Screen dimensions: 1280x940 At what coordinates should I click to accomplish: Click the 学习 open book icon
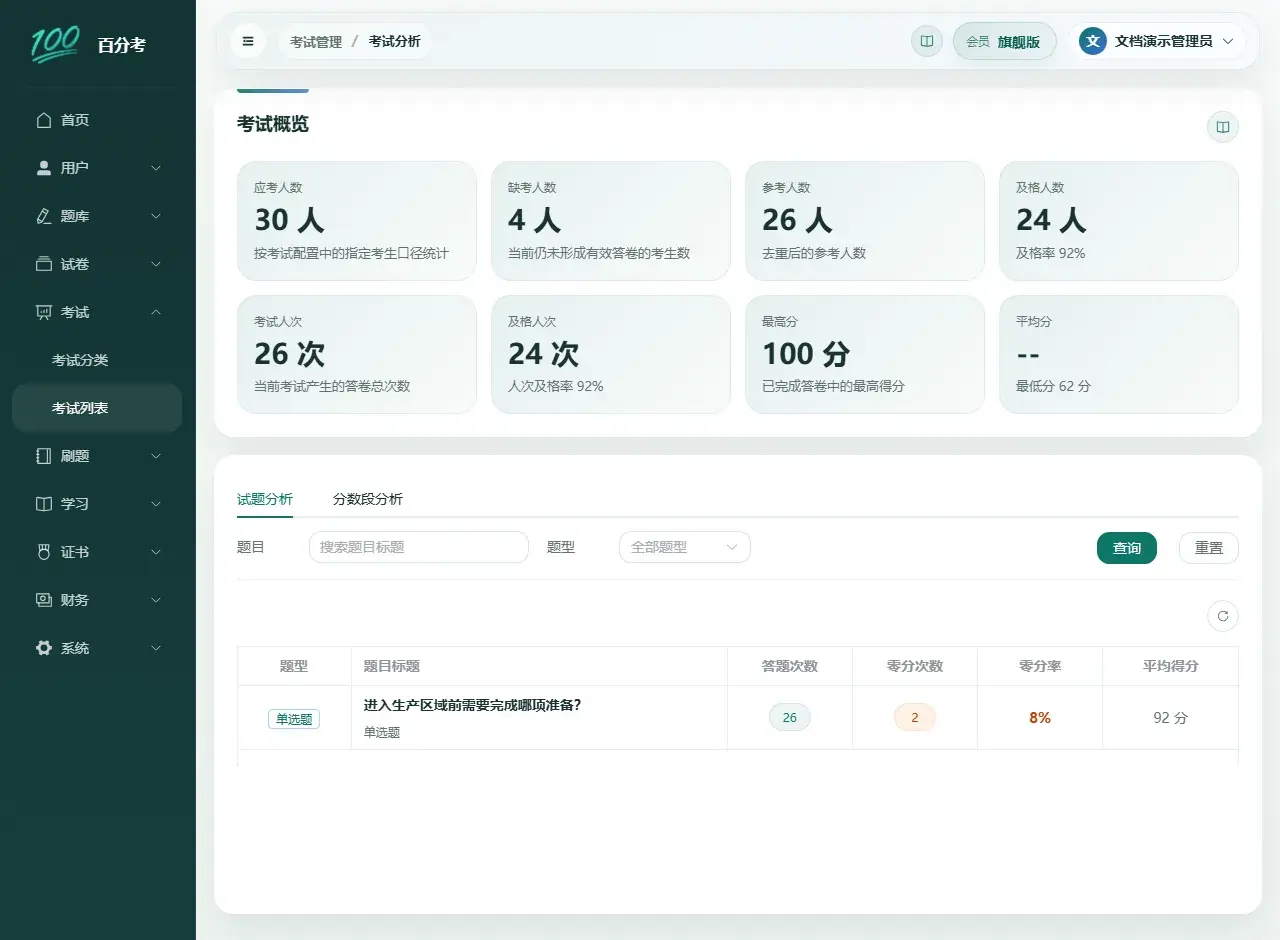pyautogui.click(x=43, y=504)
